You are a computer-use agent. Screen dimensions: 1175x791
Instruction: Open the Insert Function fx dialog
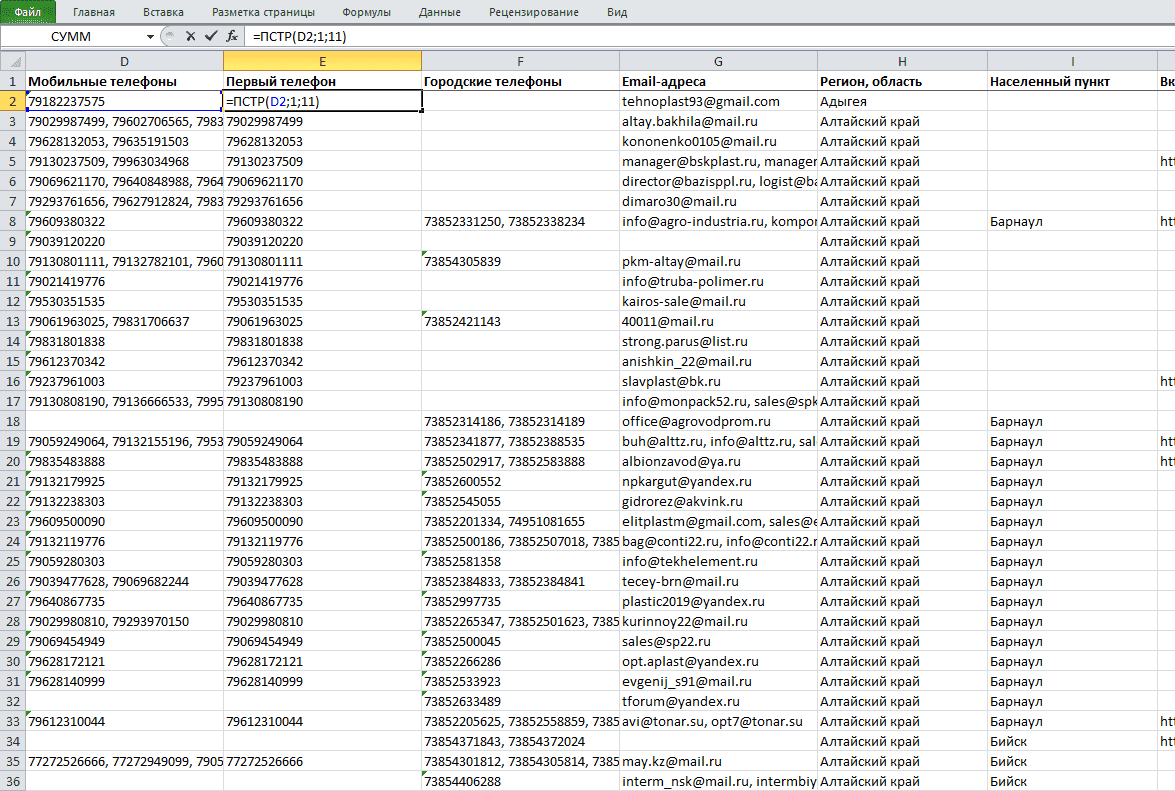[x=232, y=36]
